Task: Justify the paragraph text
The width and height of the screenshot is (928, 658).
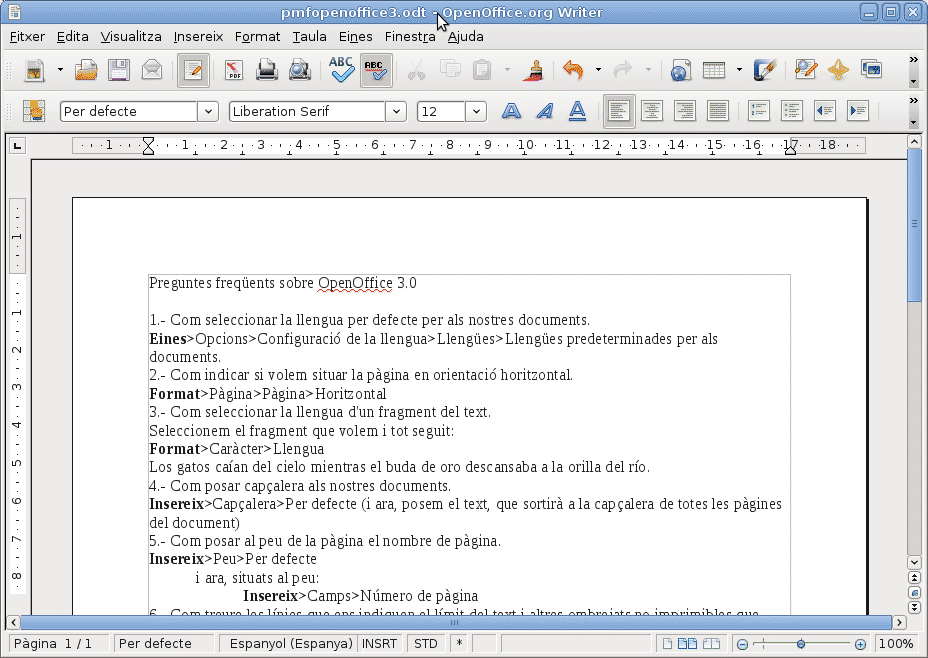Action: [x=718, y=111]
